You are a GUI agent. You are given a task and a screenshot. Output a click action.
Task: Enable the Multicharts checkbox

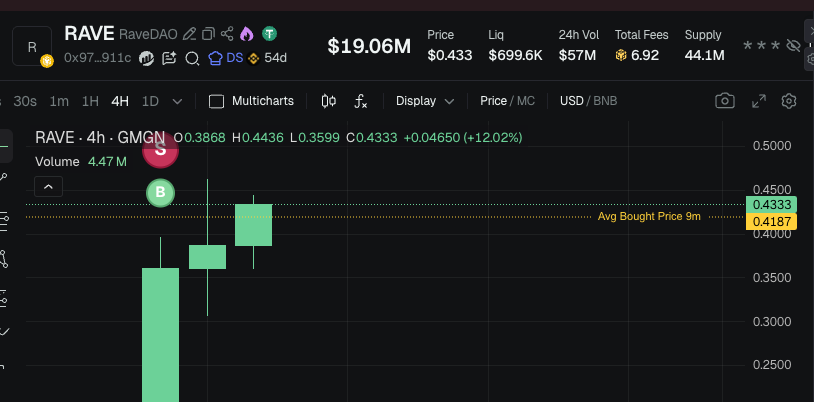click(216, 101)
